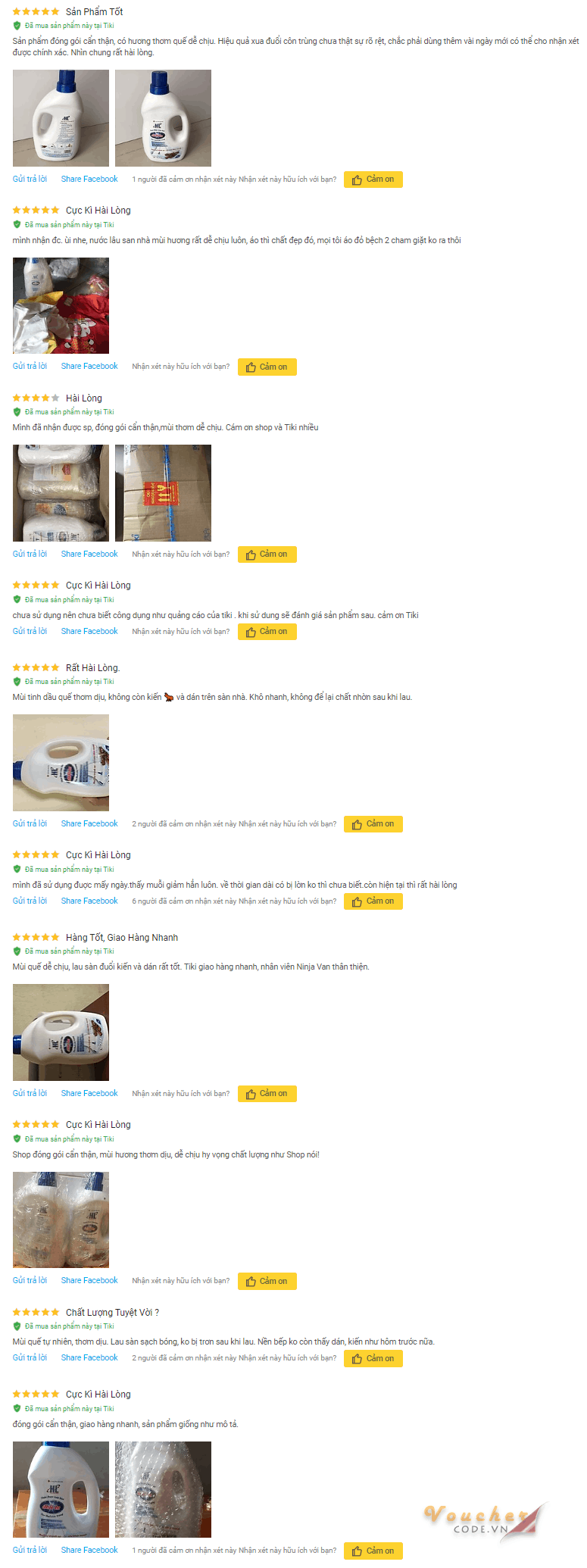Click thumbs-up icon under the last review
Screen dimensions: 587x1568
point(357,1551)
